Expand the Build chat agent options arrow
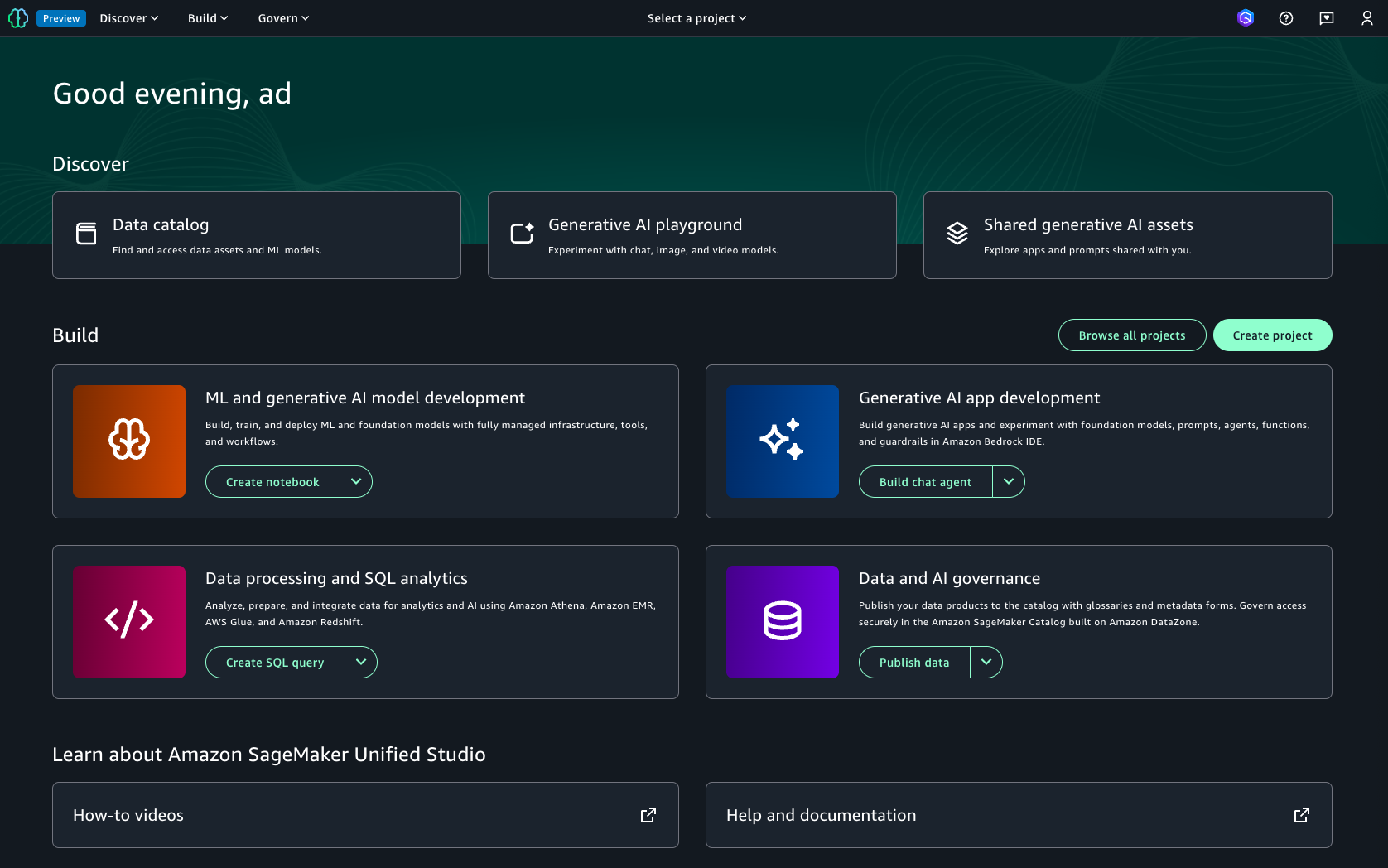 [1009, 482]
